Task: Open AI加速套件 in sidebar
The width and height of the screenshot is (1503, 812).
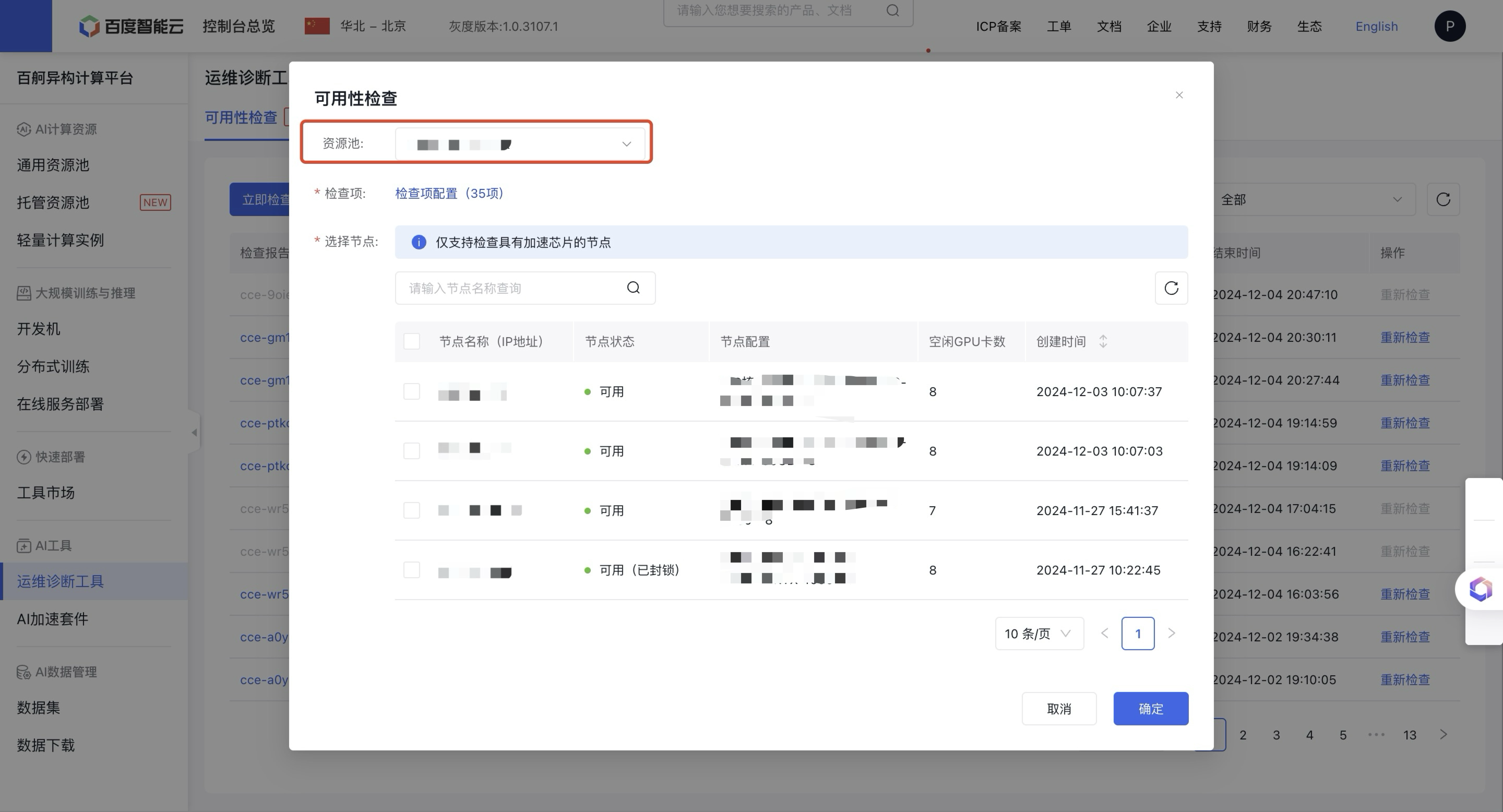Action: (53, 619)
